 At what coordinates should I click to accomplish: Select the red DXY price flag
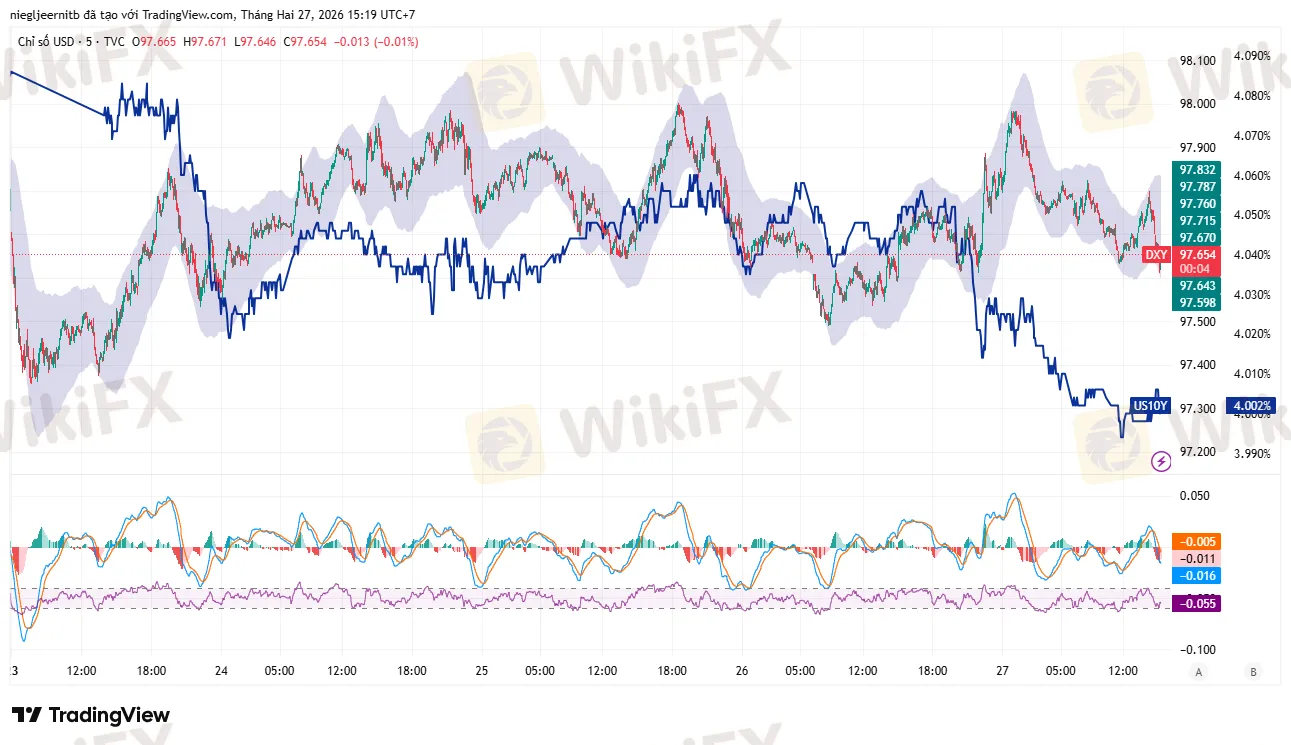click(x=1155, y=254)
